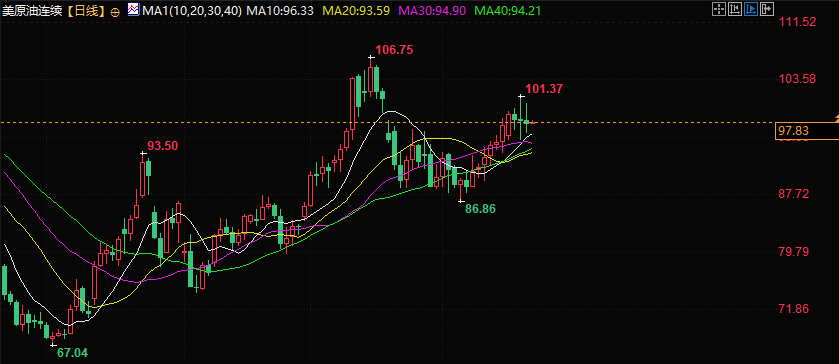Click the MA10:96.33 value label
This screenshot has height=364, width=839.
pyautogui.click(x=279, y=11)
